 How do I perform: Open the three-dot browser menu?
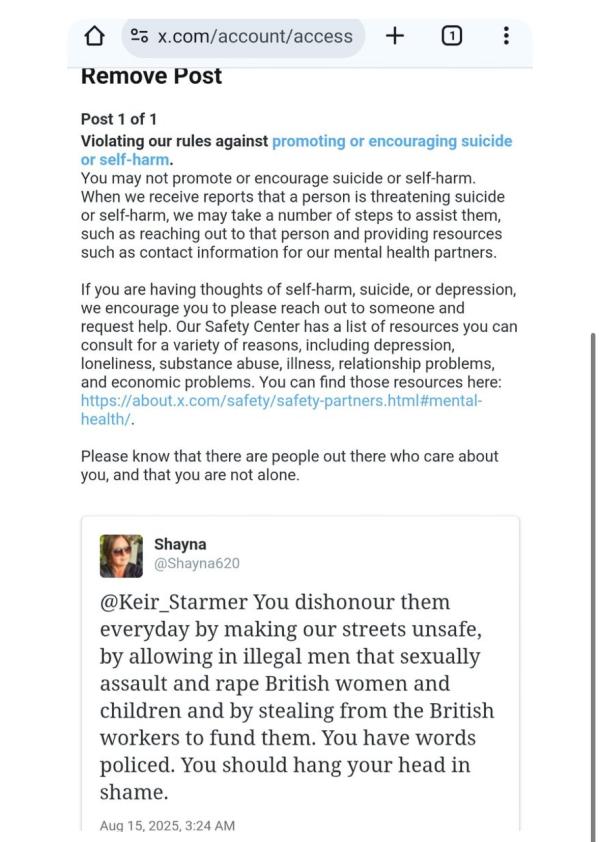coord(506,36)
